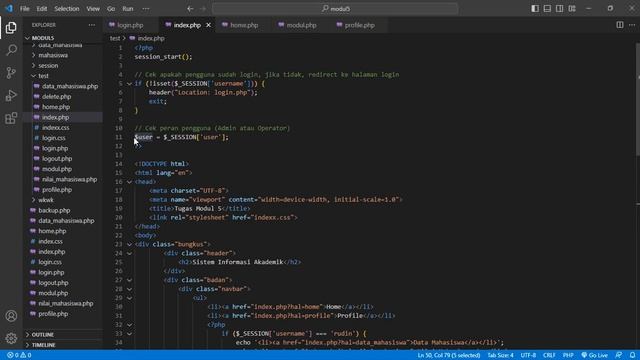This screenshot has height=360, width=640.
Task: Open indexx.css in the test folder
Action: click(56, 128)
